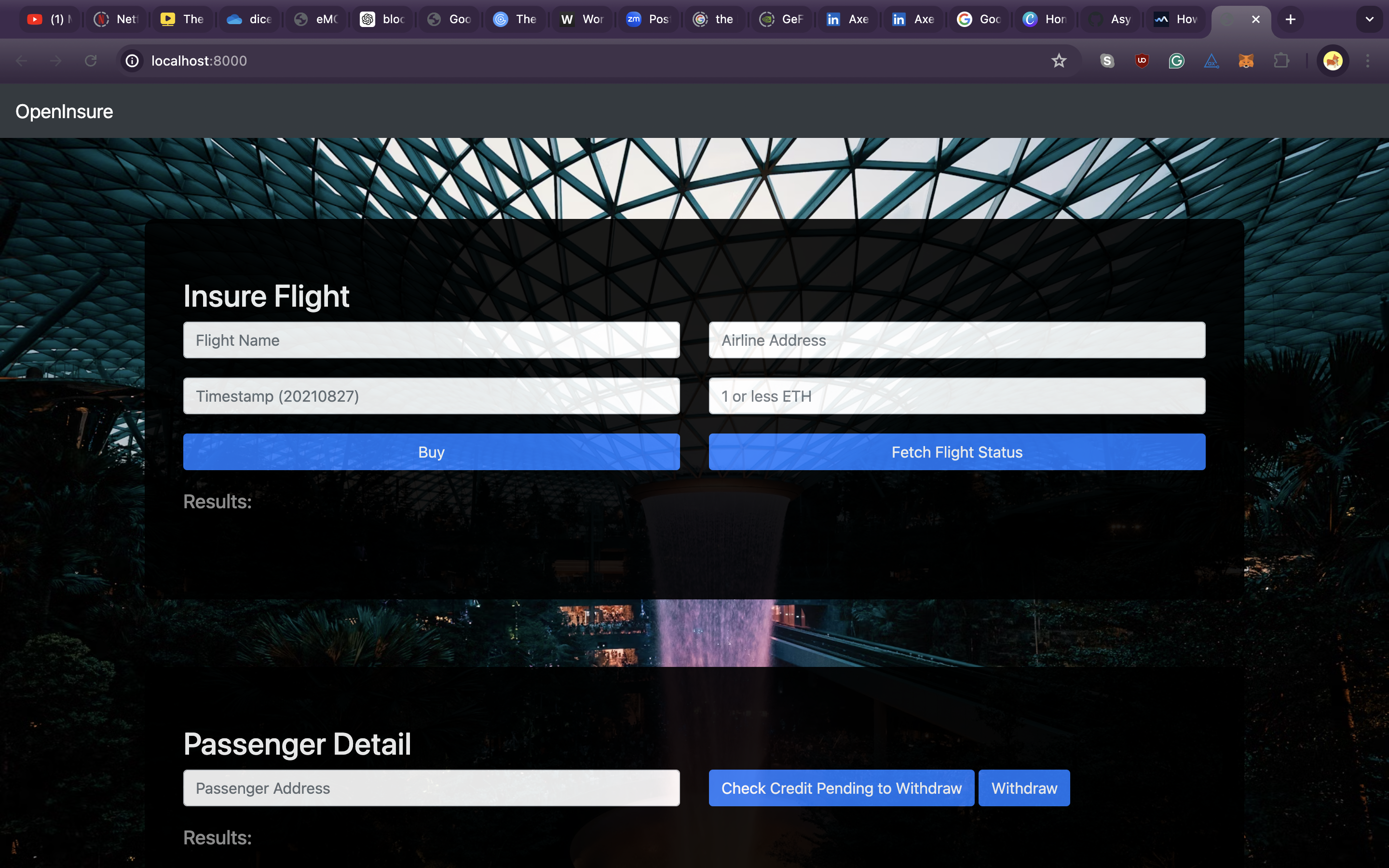
Task: Open the Chrome three-dot menu
Action: pyautogui.click(x=1367, y=61)
